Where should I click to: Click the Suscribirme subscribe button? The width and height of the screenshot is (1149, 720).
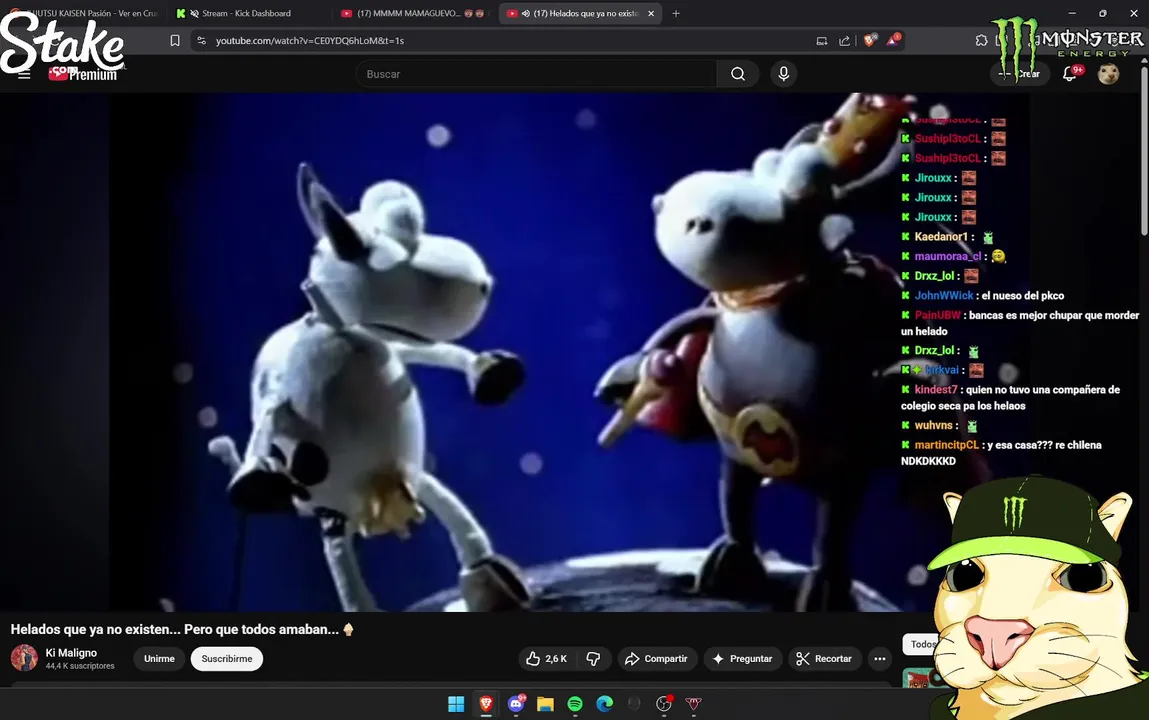tap(226, 658)
